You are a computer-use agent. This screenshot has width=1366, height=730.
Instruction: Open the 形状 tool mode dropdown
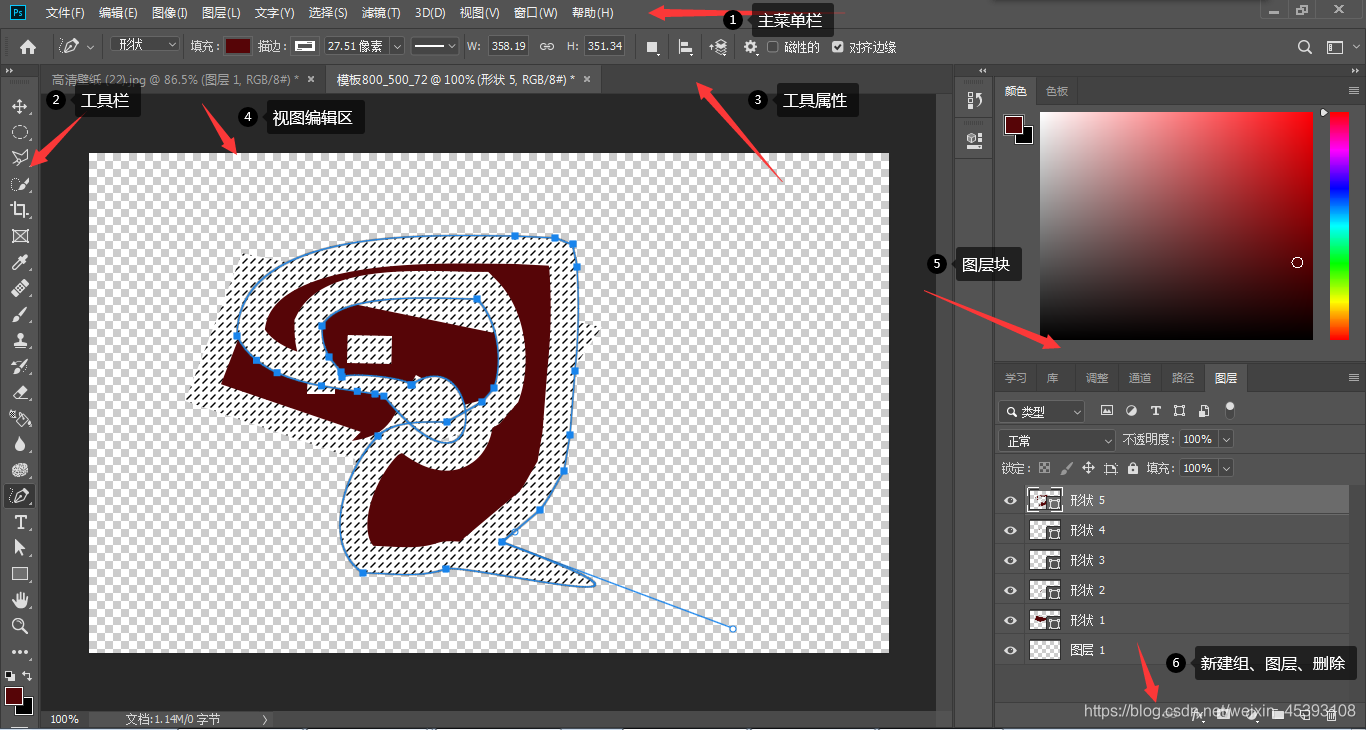click(145, 45)
